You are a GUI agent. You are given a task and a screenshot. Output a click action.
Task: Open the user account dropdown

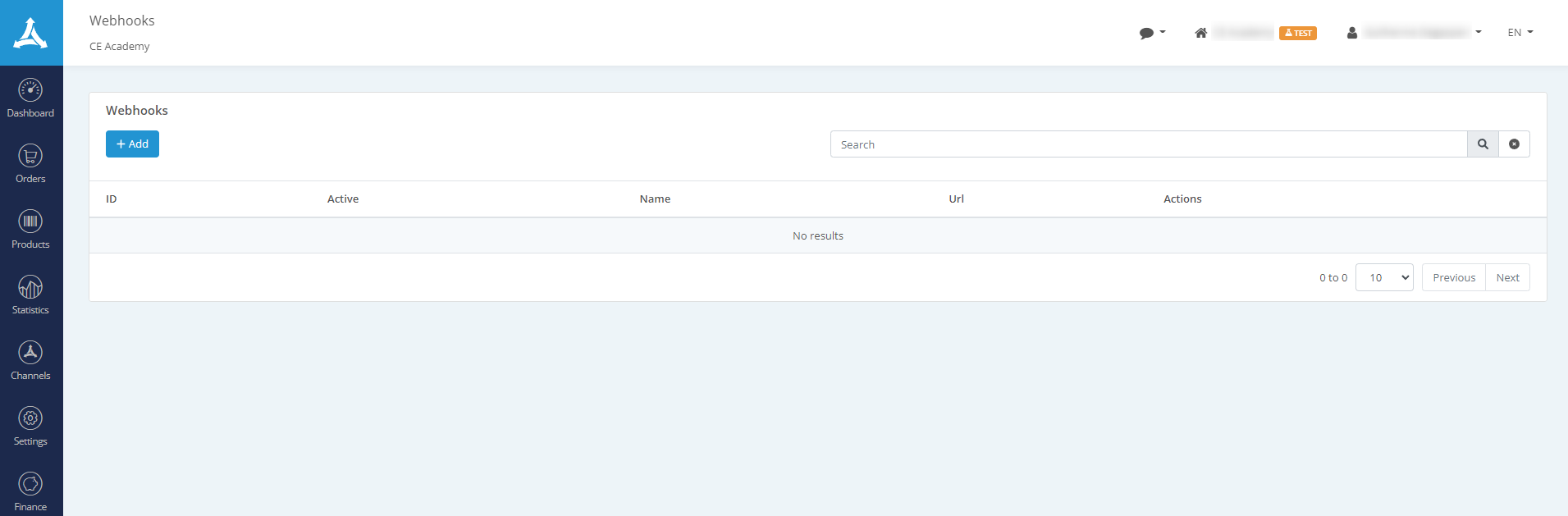pos(1414,33)
